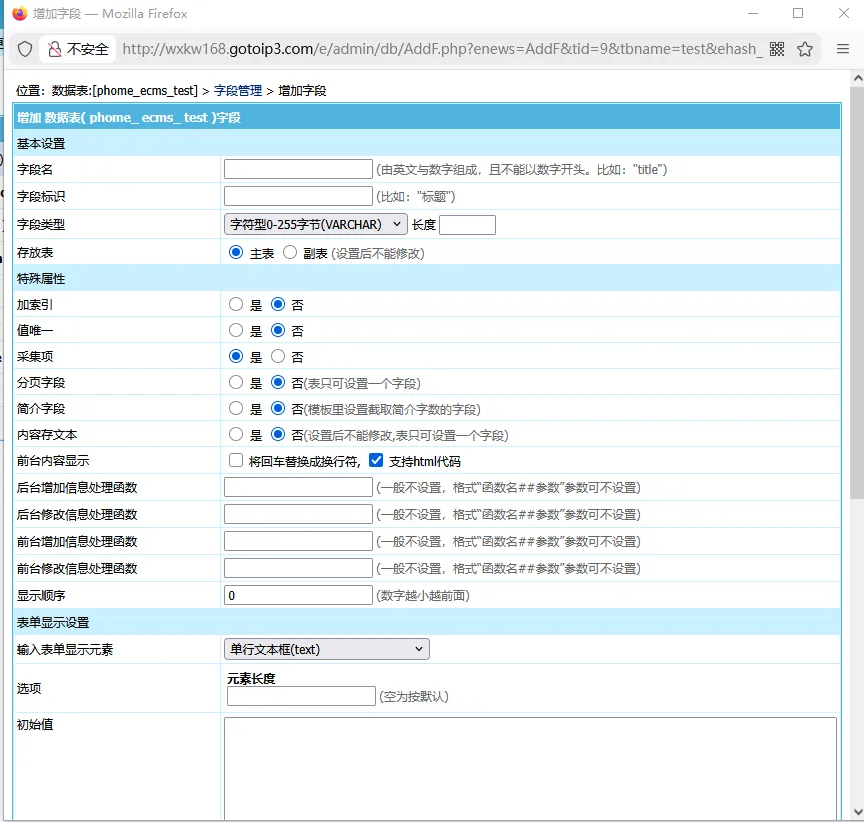Focus the 字段标识 text field
The image size is (864, 822).
point(298,196)
